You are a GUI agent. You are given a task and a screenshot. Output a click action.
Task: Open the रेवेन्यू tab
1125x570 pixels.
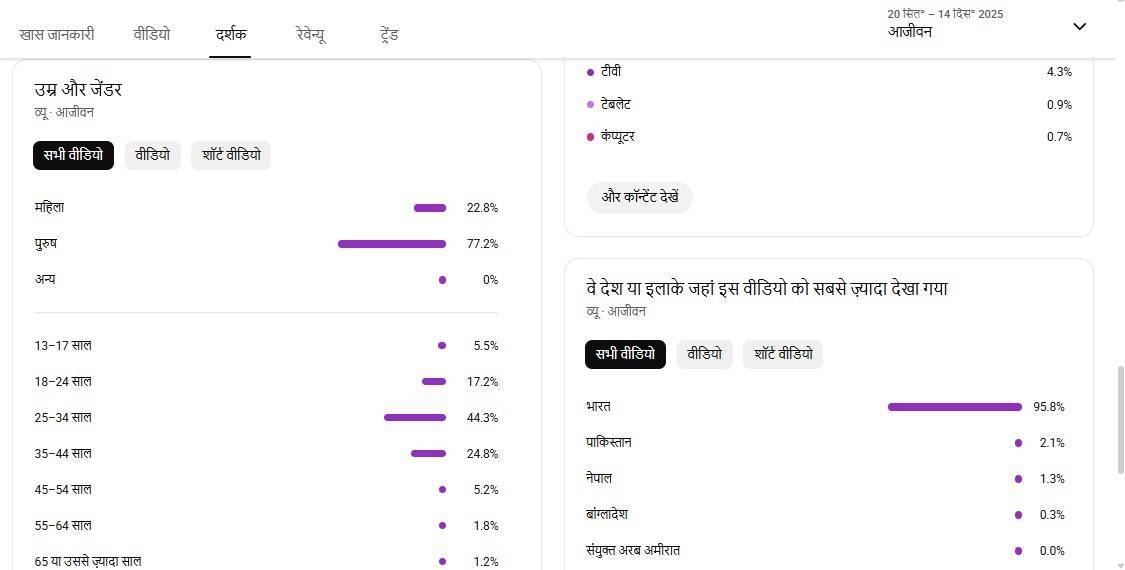pos(311,34)
